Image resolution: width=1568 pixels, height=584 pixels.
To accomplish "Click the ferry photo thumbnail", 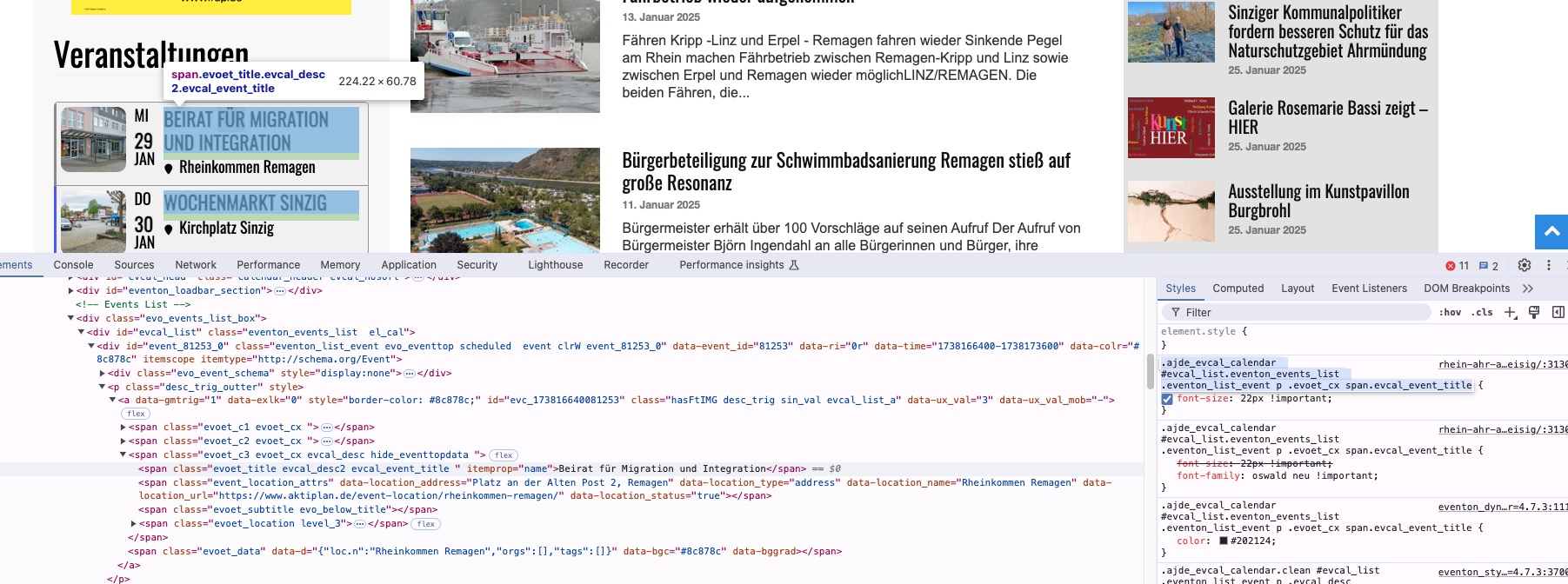I will (x=504, y=56).
